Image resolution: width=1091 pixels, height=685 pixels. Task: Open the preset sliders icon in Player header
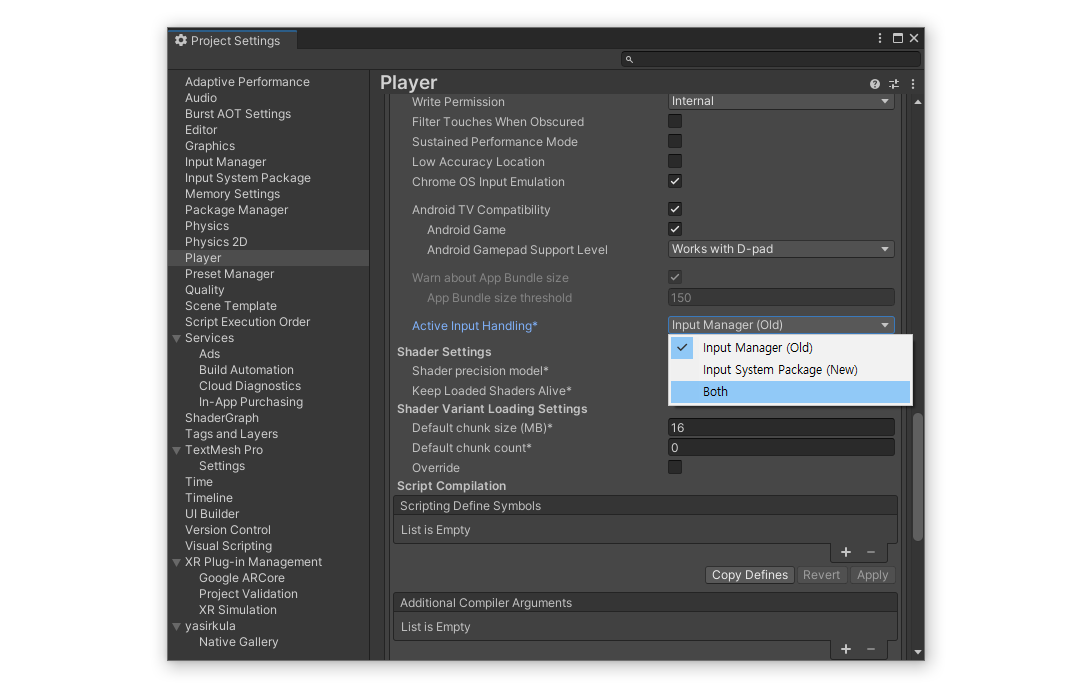pos(894,84)
